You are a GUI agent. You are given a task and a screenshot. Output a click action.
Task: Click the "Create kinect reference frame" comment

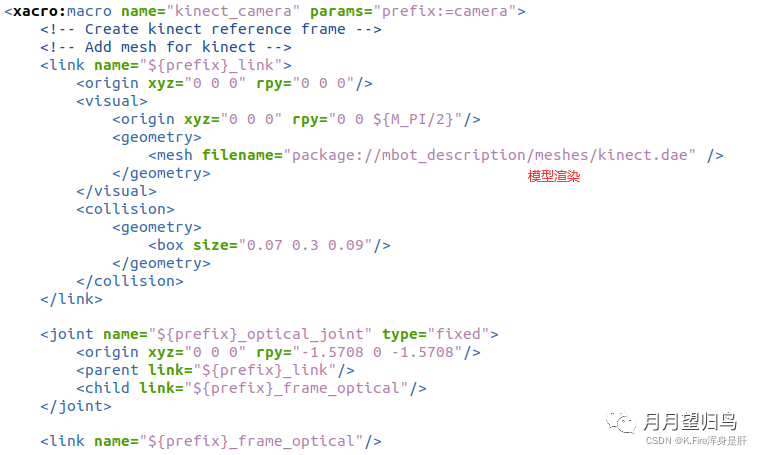(211, 29)
